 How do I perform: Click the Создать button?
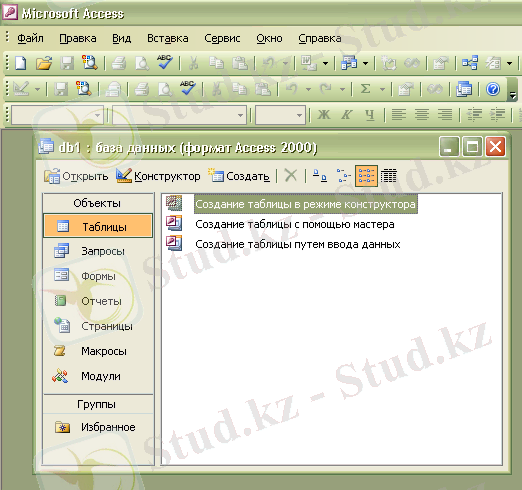[239, 176]
